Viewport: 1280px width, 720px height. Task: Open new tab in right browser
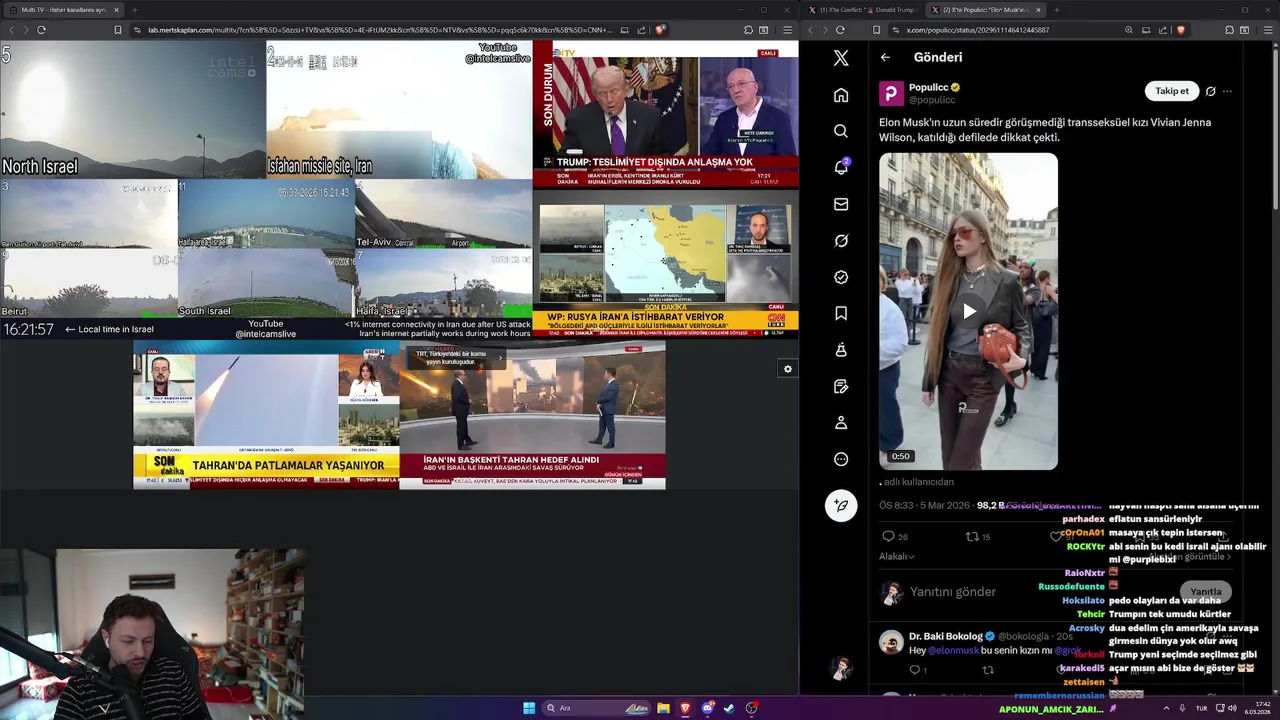tap(1056, 10)
